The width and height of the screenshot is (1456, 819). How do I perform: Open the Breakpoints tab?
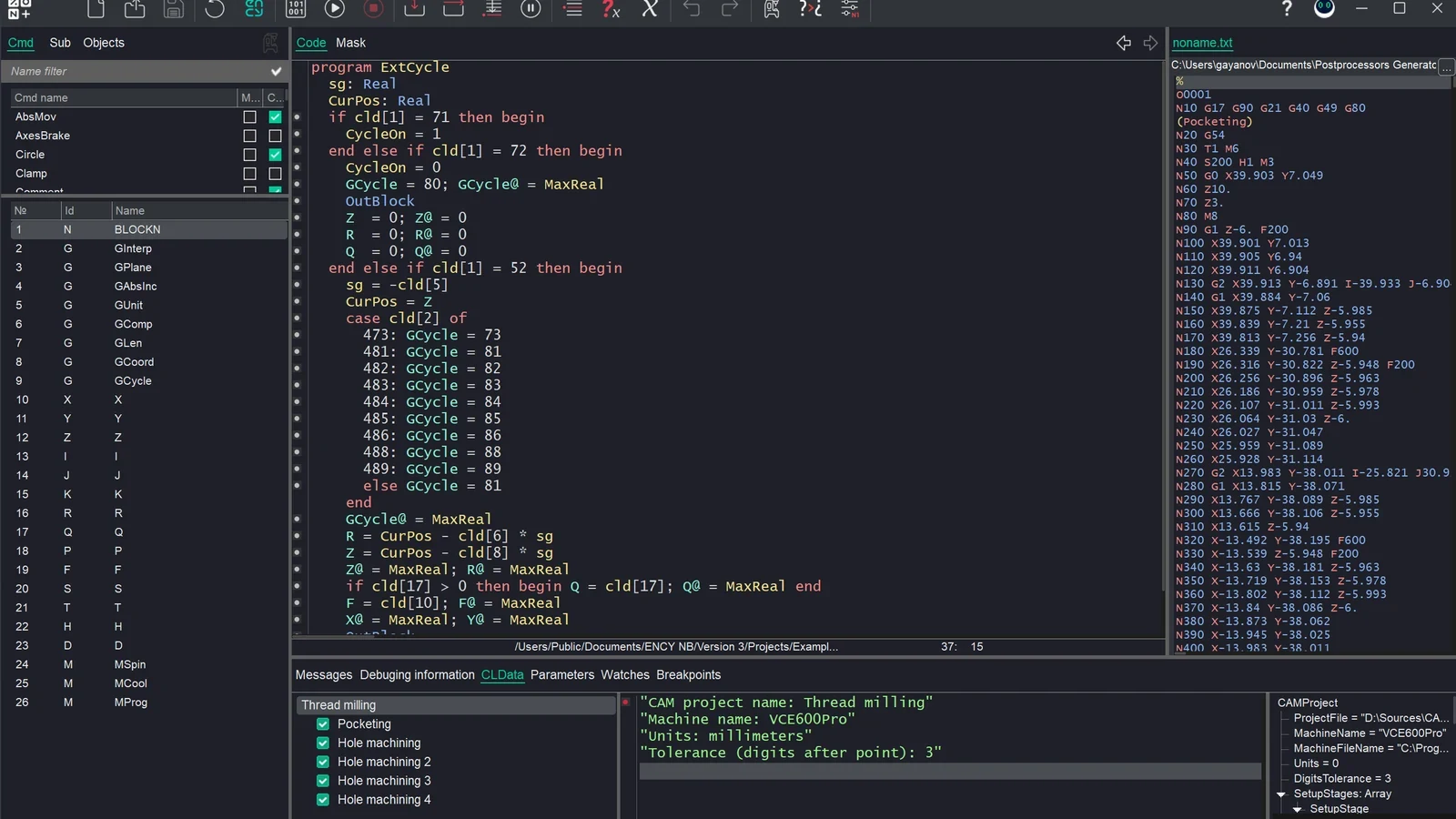pos(689,675)
